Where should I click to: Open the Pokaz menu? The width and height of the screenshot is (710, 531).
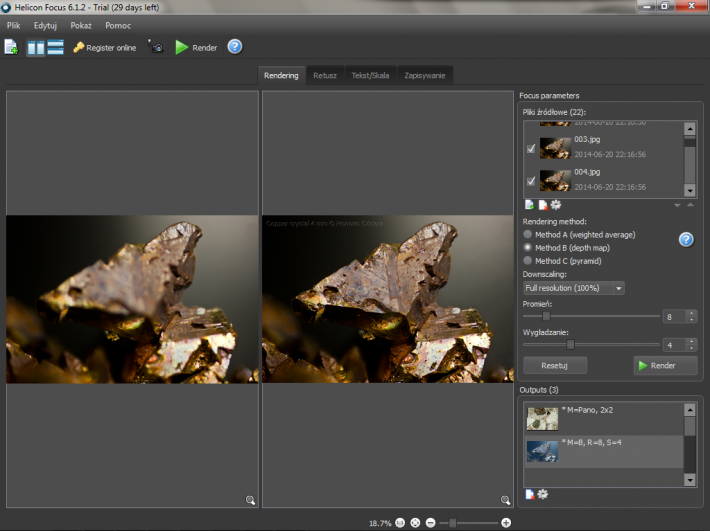click(x=81, y=25)
